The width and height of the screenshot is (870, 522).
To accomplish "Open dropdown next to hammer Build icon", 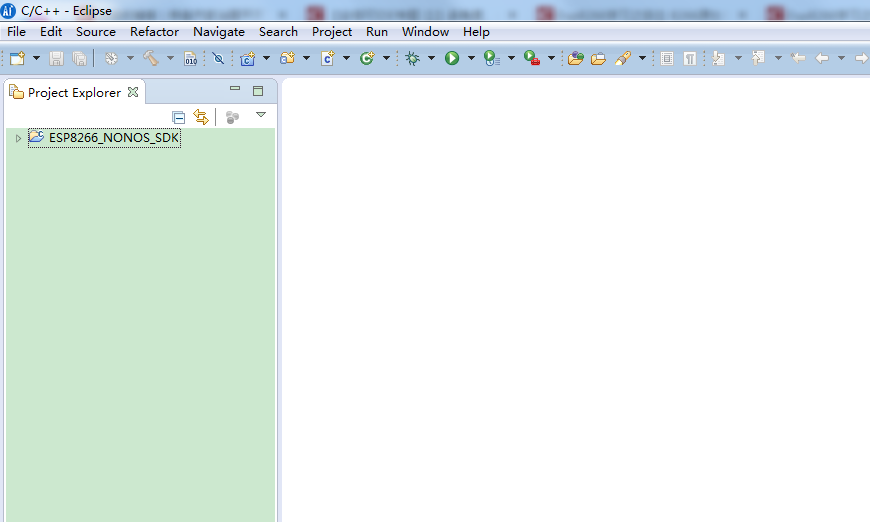I will click(170, 58).
